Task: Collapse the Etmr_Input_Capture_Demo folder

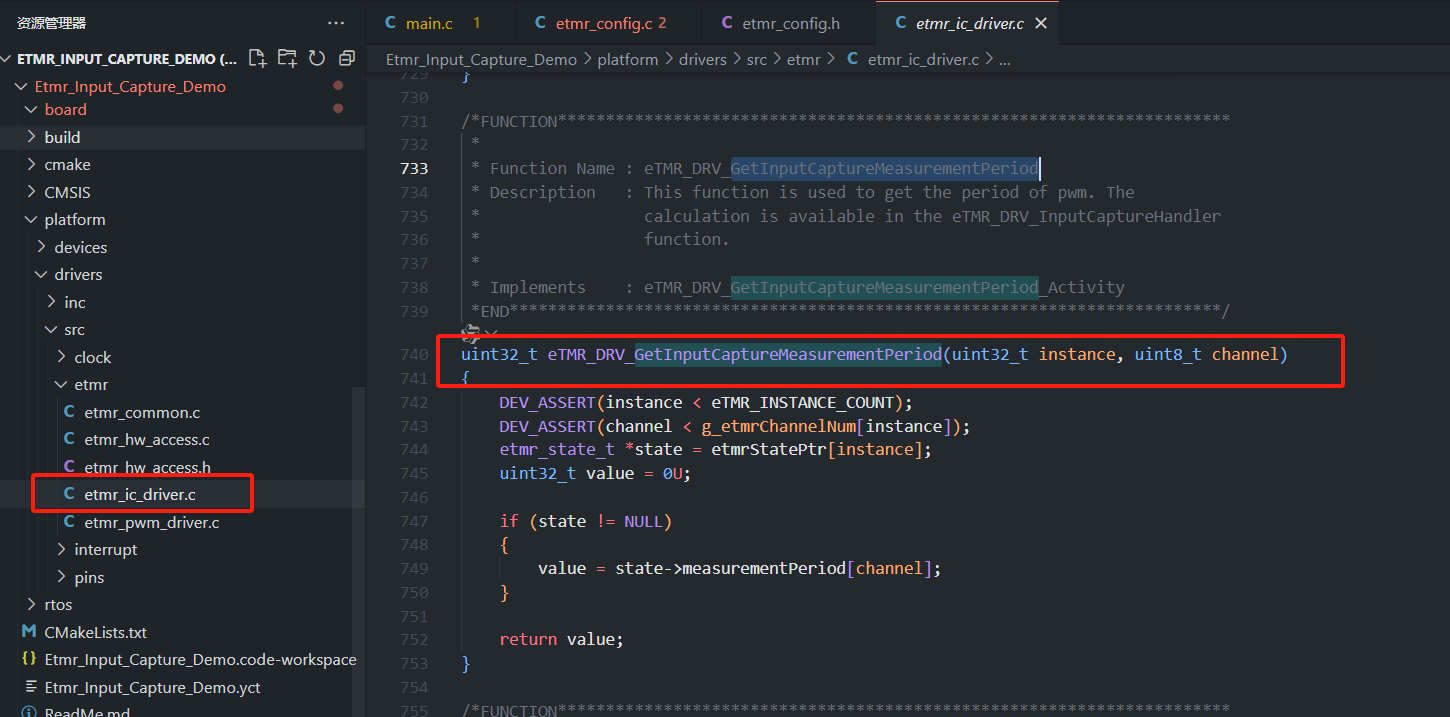Action: [x=22, y=86]
